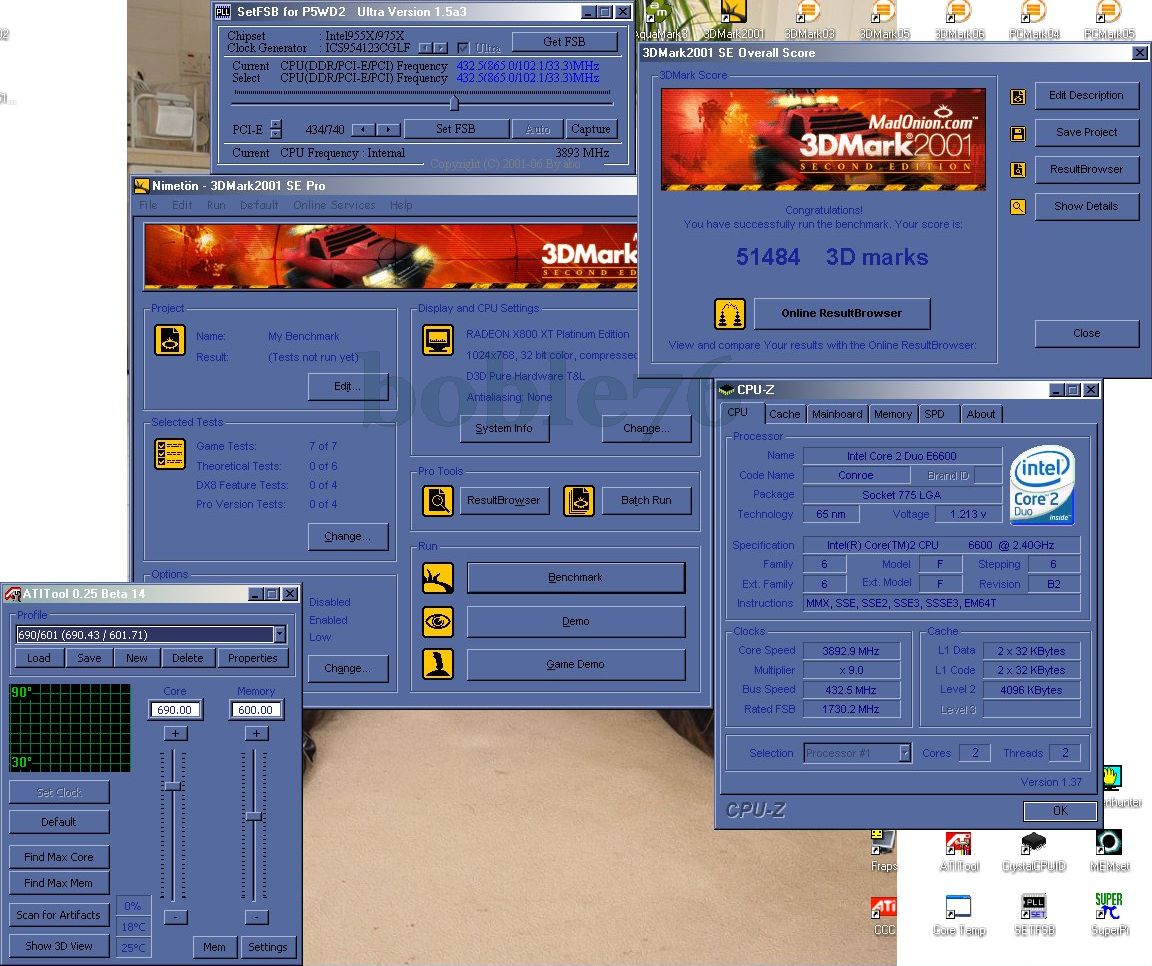Click the Set FSB button
The height and width of the screenshot is (966, 1152).
456,129
